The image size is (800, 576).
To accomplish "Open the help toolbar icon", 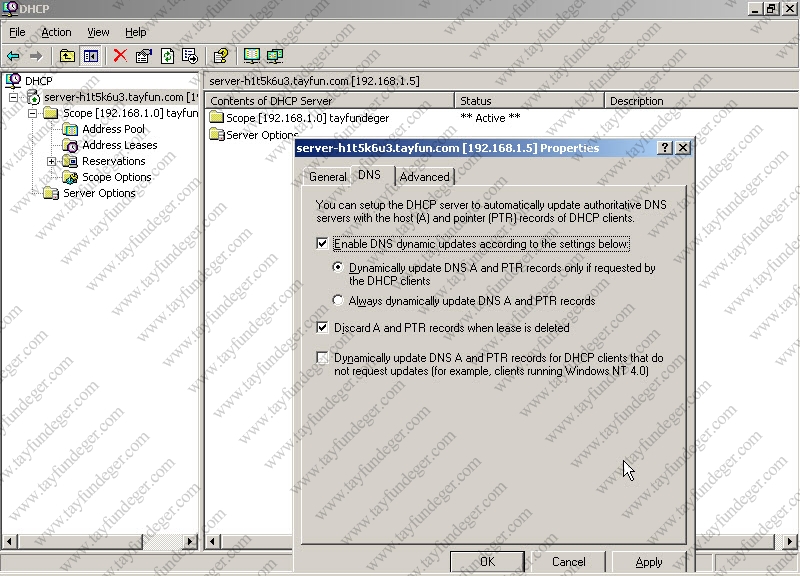I will pos(221,56).
